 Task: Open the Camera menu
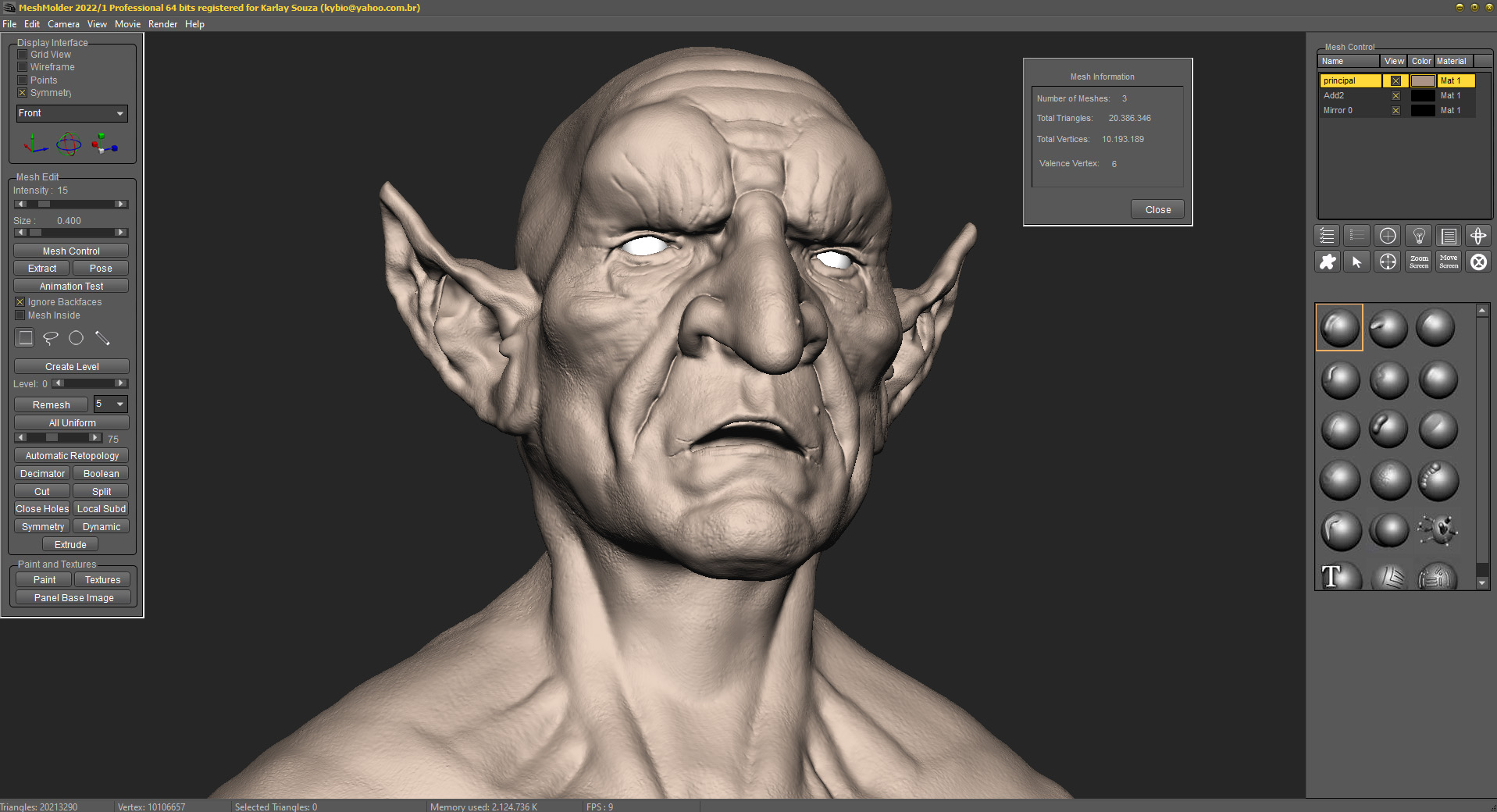[63, 24]
